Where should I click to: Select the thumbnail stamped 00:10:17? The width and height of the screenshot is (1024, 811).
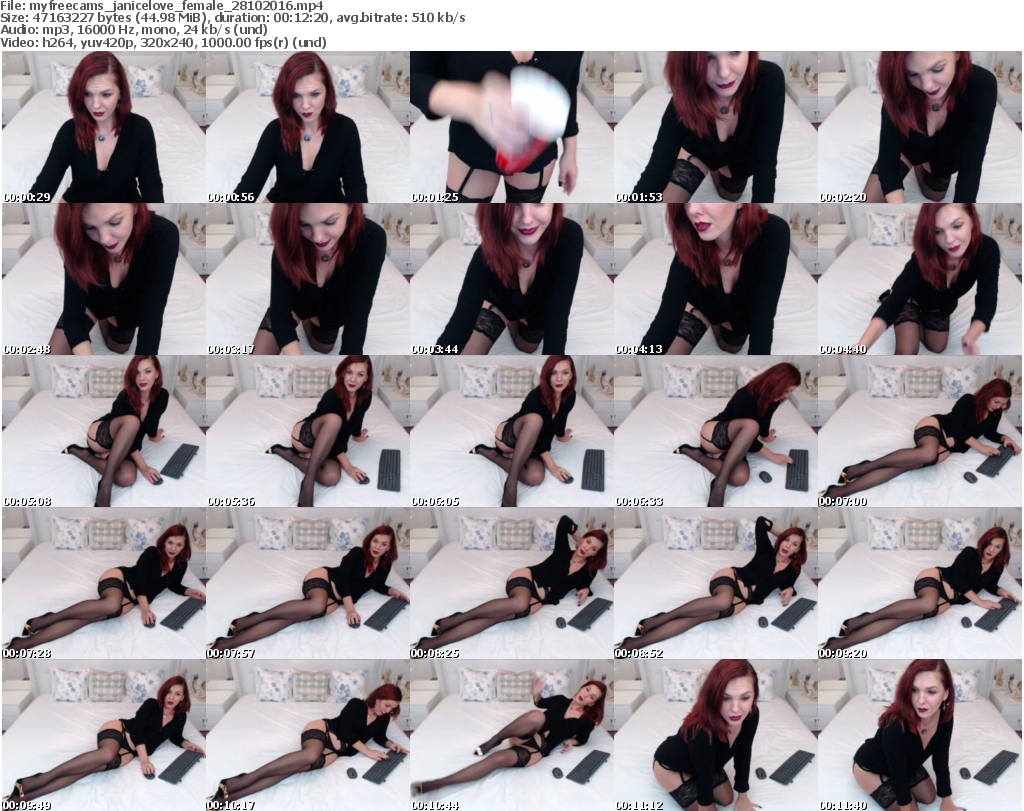click(x=308, y=735)
